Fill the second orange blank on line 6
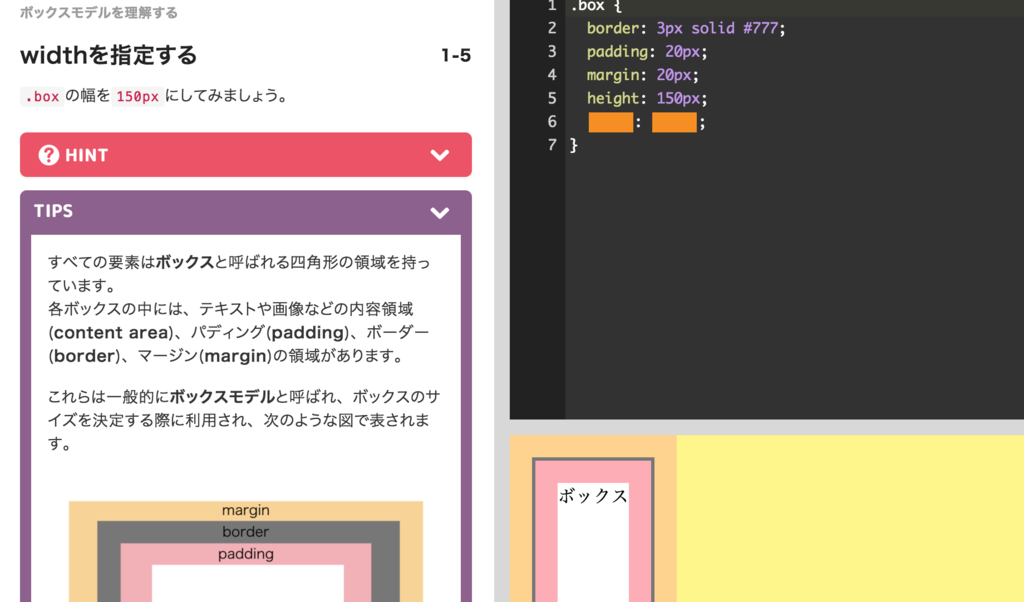The height and width of the screenshot is (602, 1024). (674, 122)
